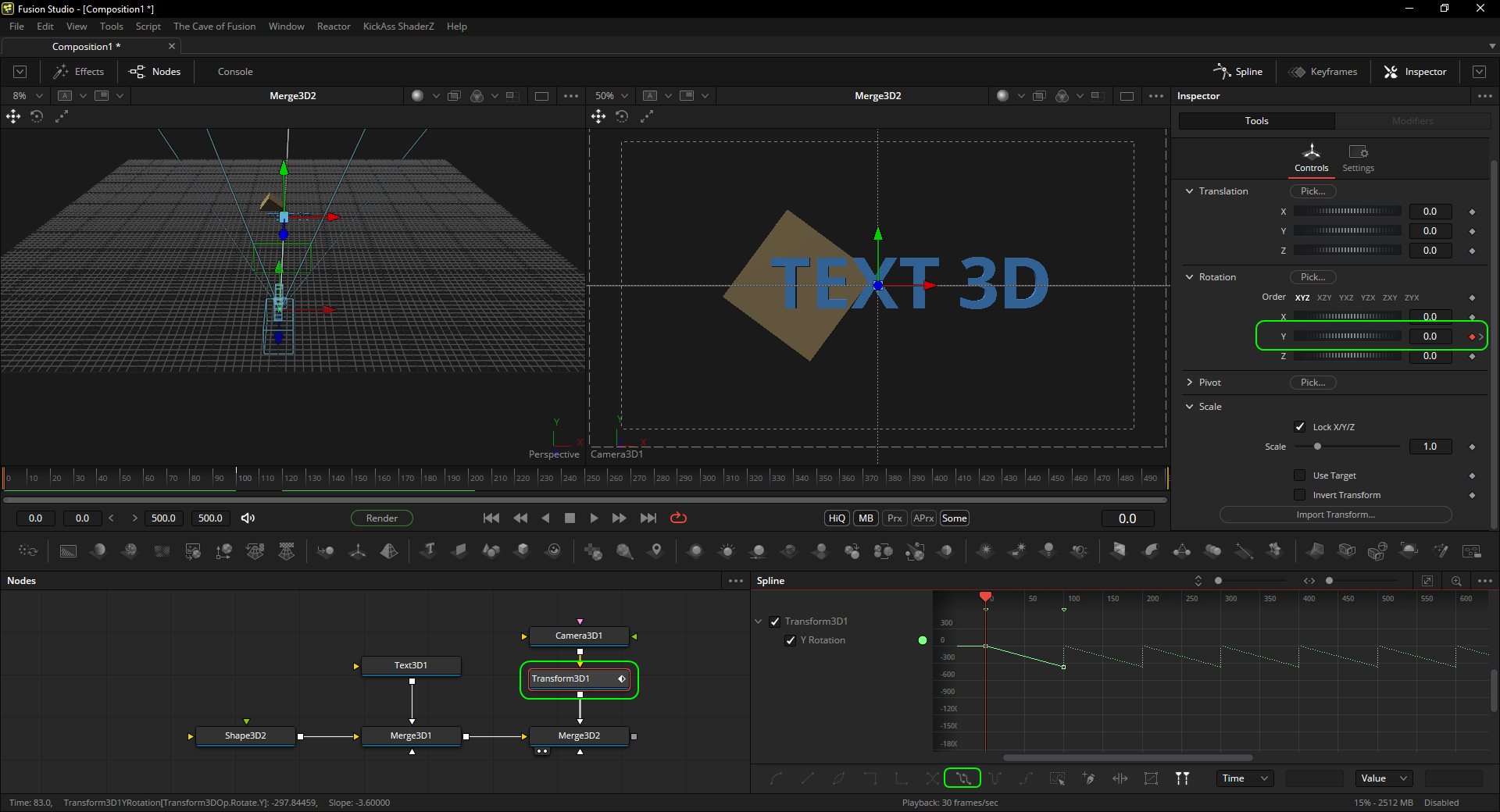Add a Locator 3D pin tool
This screenshot has height=812, width=1500.
point(656,550)
